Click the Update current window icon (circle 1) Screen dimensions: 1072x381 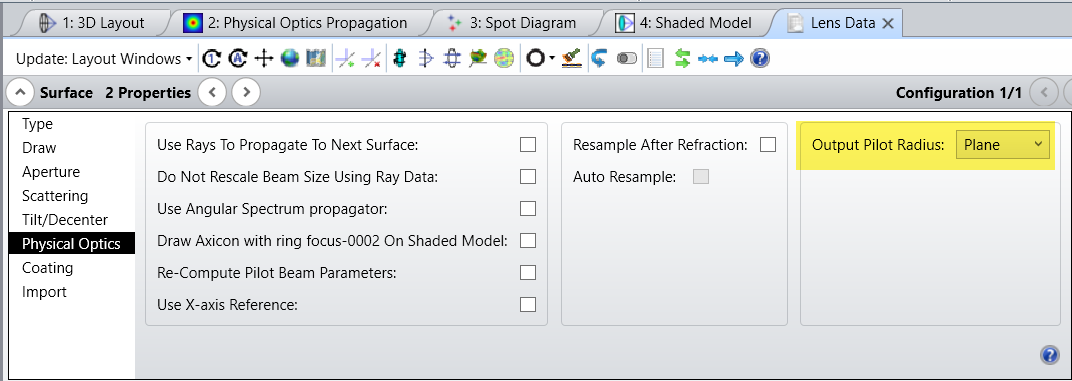coord(212,59)
